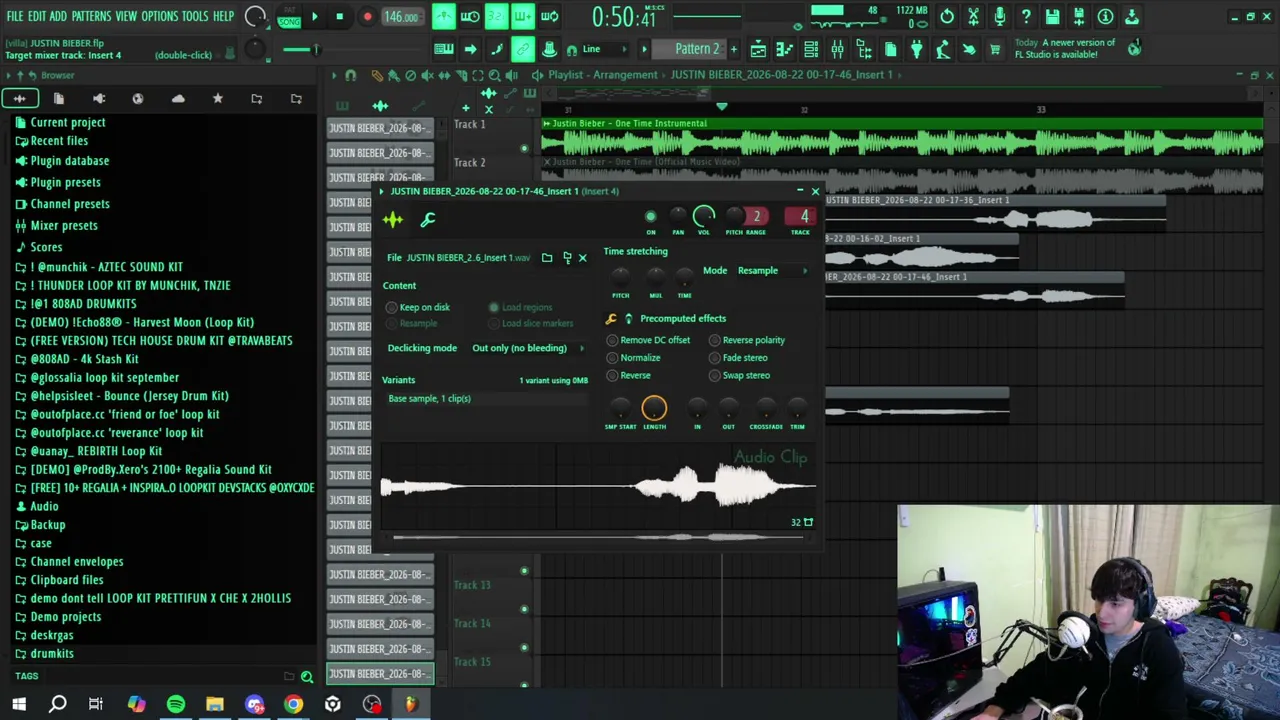Click the playlist draw pencil tool
Viewport: 1280px width, 720px height.
pos(377,75)
